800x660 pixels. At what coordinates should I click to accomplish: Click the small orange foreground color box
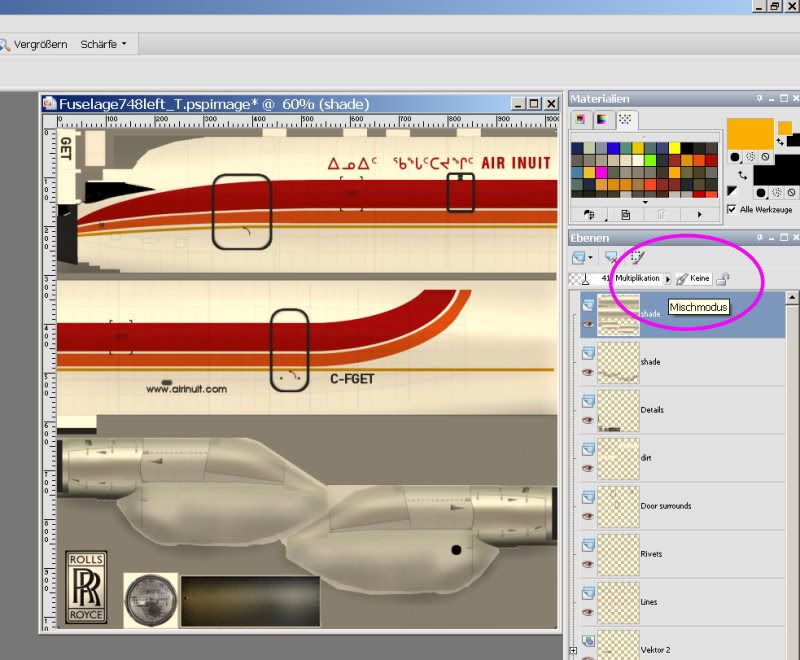[x=785, y=128]
